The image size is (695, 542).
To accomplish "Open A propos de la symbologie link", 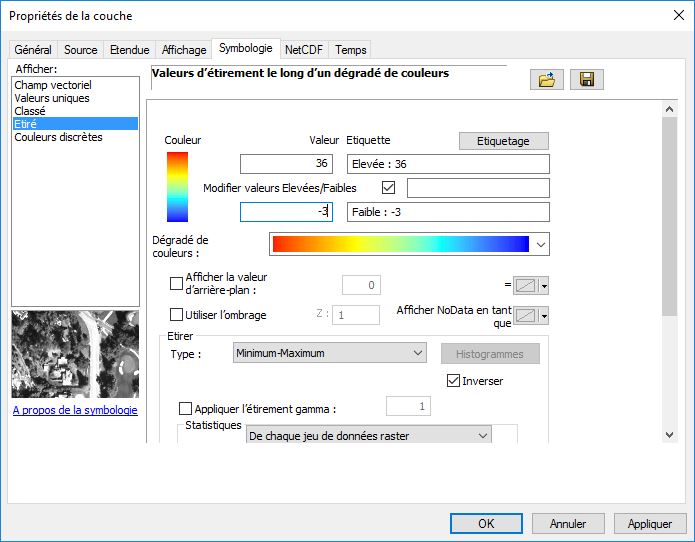I will pyautogui.click(x=75, y=410).
